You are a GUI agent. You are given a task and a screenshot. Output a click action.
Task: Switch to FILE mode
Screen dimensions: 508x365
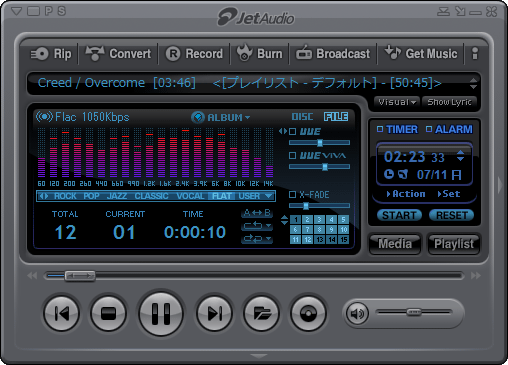[x=336, y=117]
